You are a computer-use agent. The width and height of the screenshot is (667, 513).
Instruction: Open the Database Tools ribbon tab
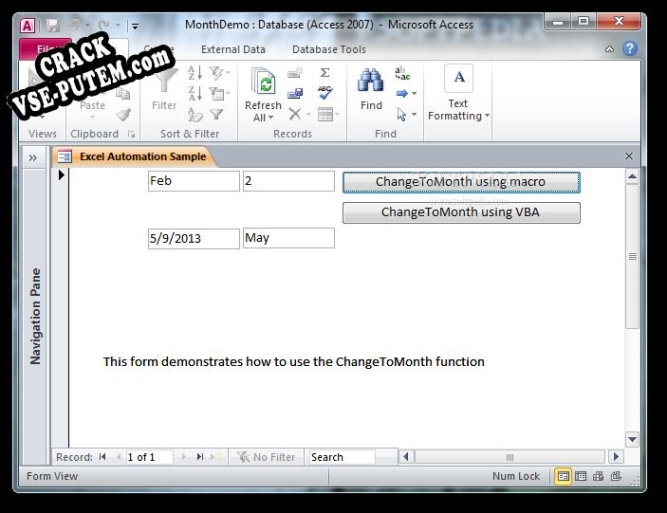point(329,49)
